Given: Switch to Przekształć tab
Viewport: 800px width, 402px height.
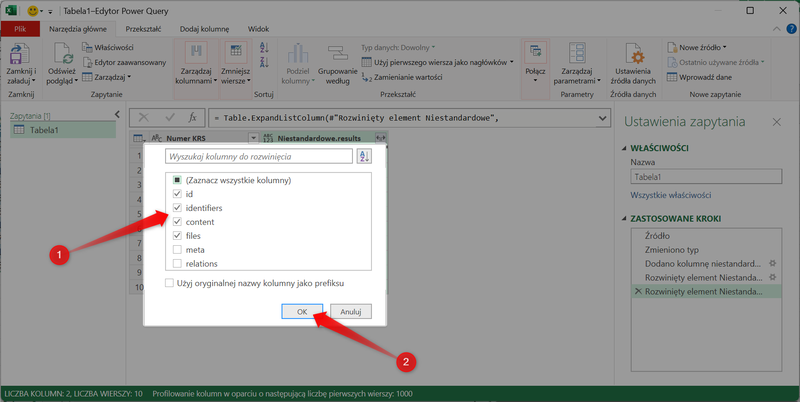Looking at the screenshot, I should tap(143, 29).
